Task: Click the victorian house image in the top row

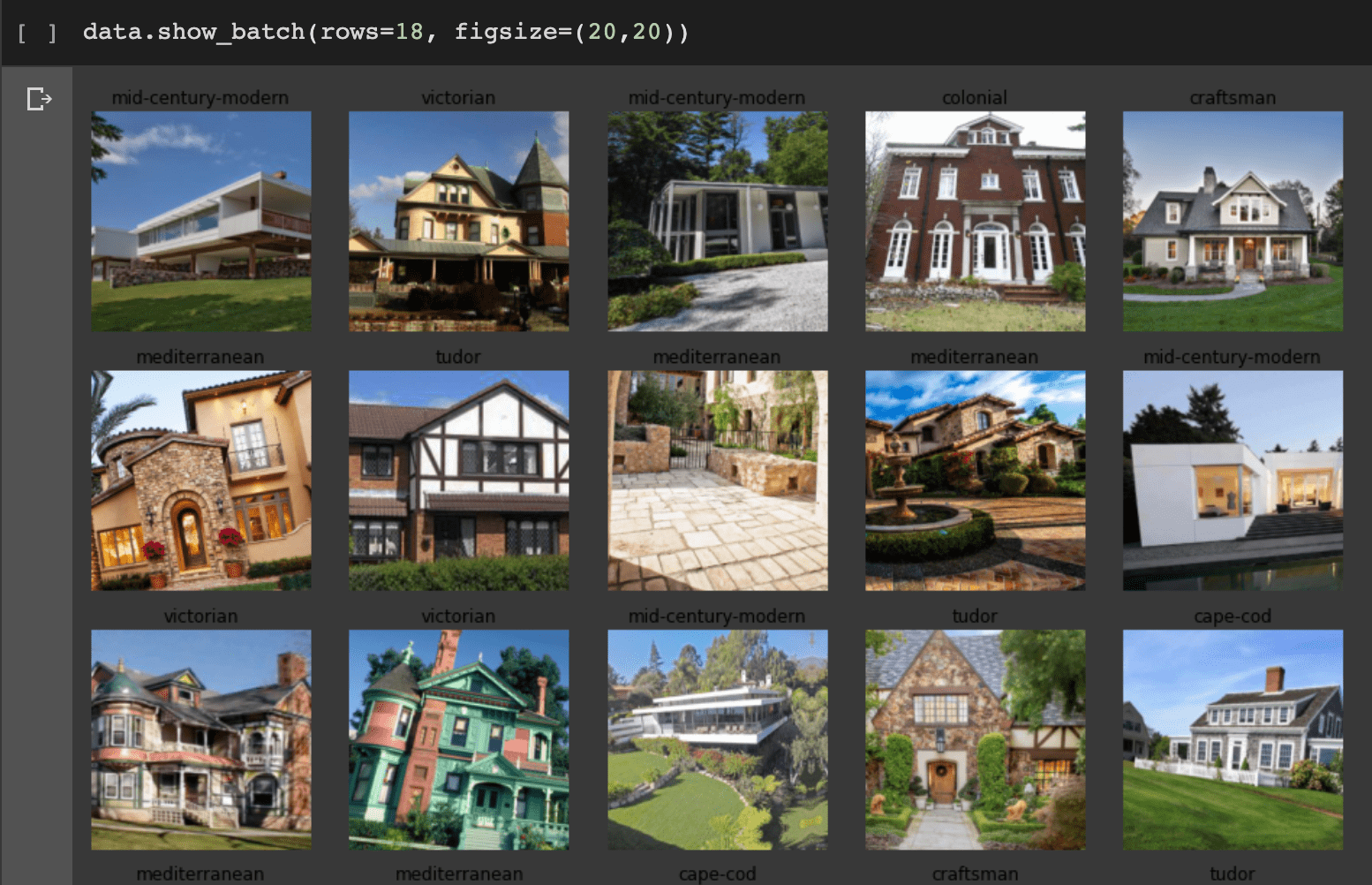Action: (458, 221)
